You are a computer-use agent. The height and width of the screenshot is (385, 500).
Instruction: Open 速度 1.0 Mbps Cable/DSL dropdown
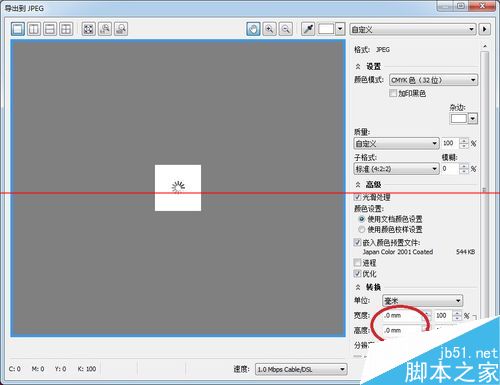pyautogui.click(x=301, y=369)
